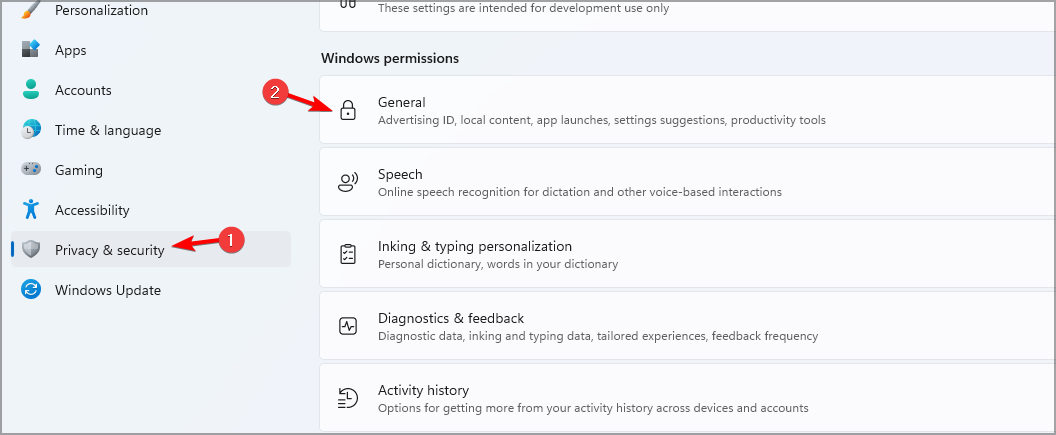Select Time & language in sidebar
This screenshot has width=1056, height=435.
click(x=108, y=130)
